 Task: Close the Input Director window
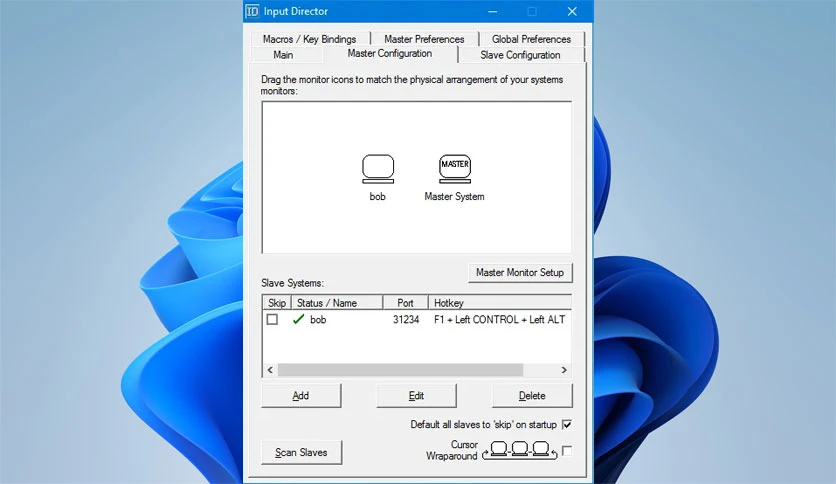[x=572, y=11]
